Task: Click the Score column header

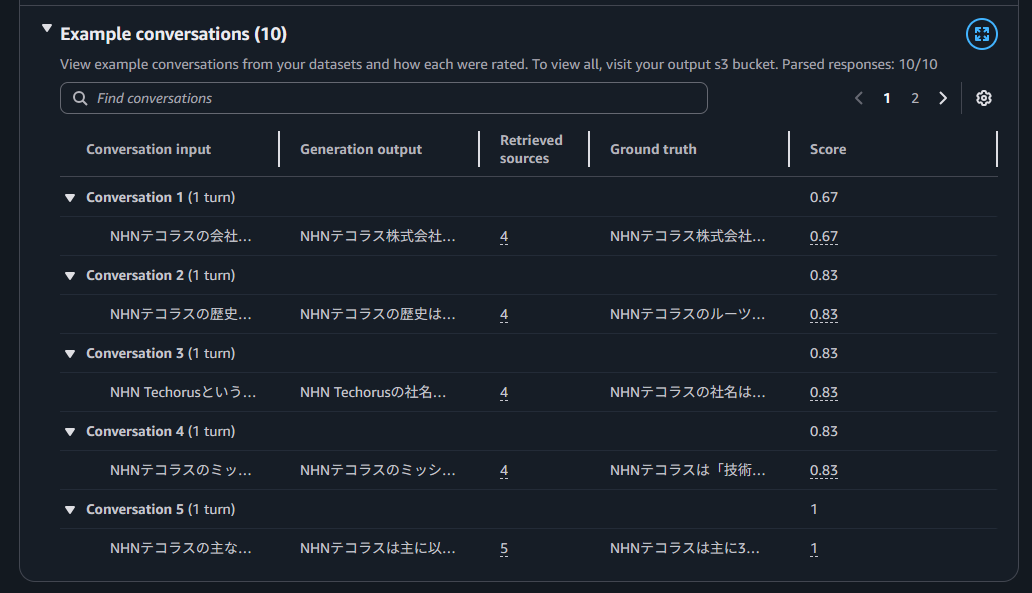Action: (x=828, y=149)
